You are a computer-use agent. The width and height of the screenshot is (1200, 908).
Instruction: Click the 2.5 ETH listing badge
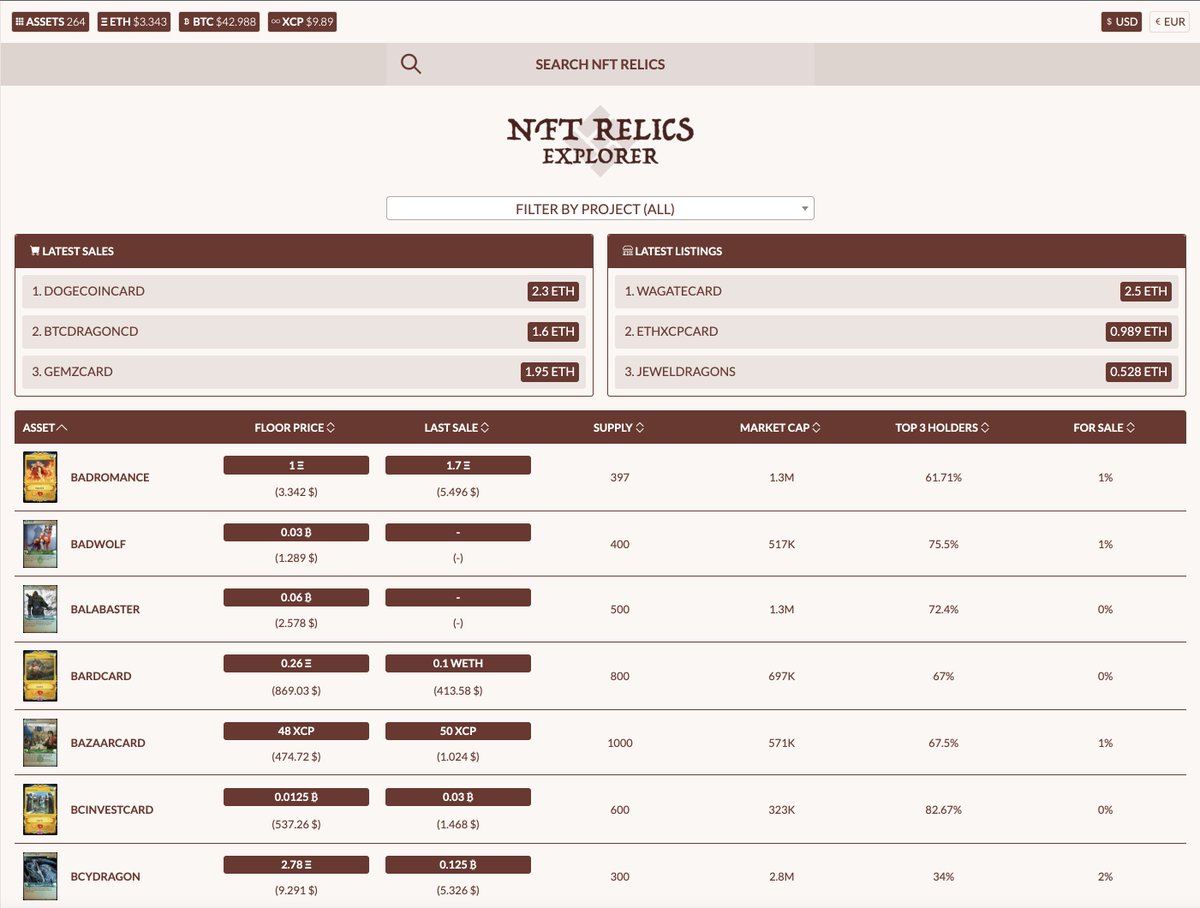(x=1146, y=291)
